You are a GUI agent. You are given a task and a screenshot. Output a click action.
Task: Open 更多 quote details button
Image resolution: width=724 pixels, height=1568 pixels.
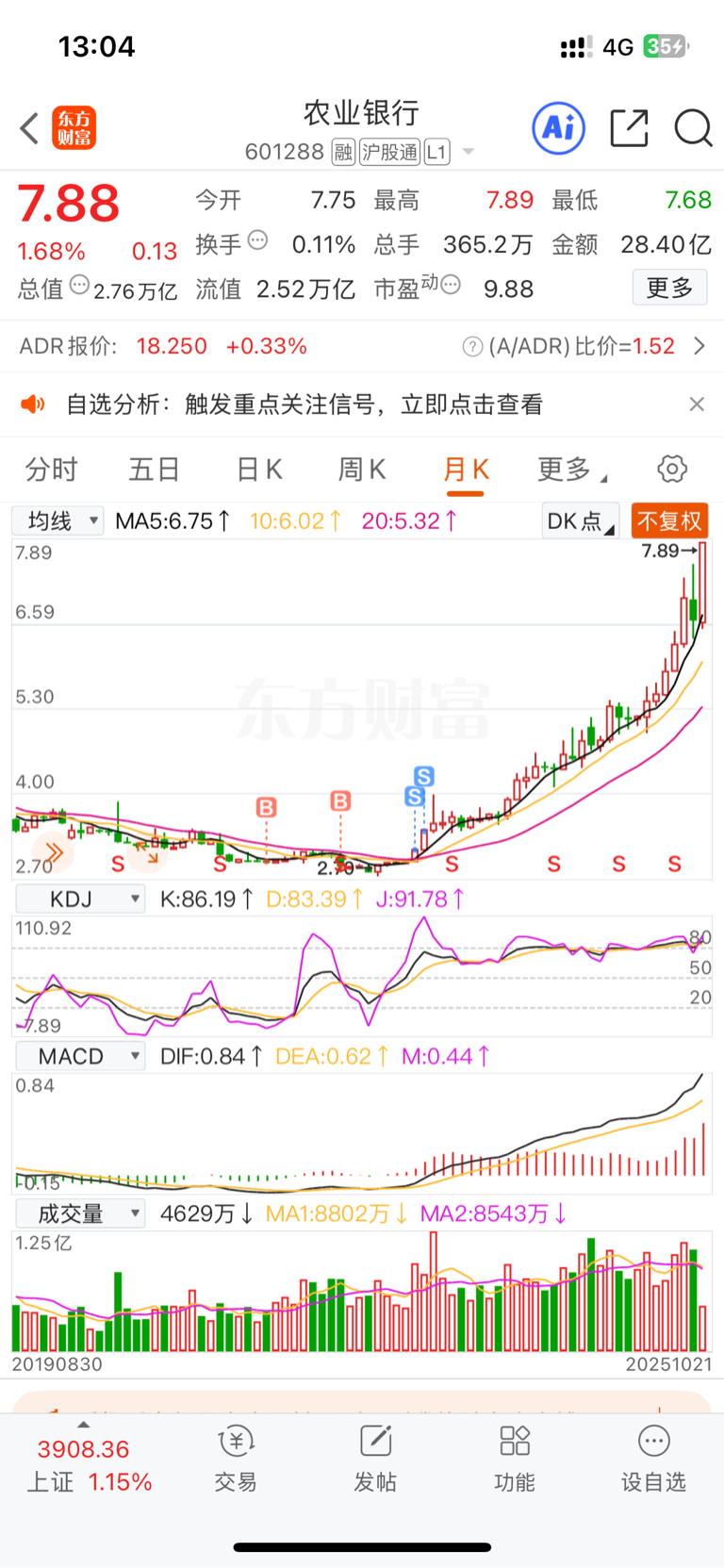(x=669, y=288)
